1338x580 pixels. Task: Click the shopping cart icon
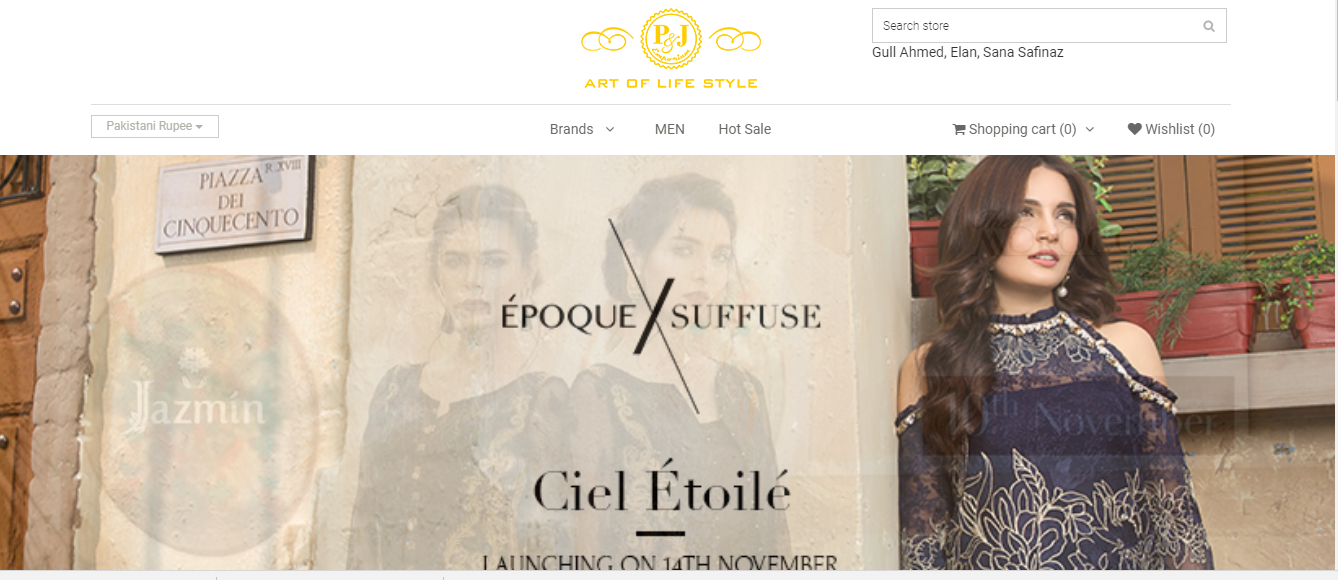point(959,129)
